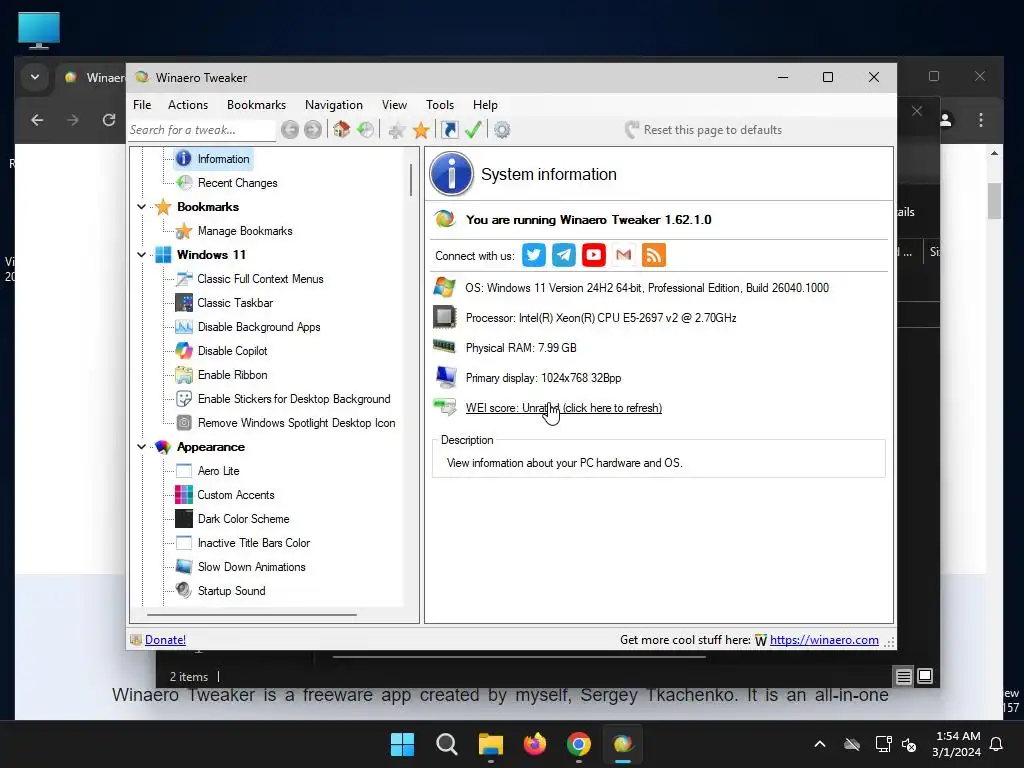Image resolution: width=1024 pixels, height=768 pixels.
Task: Click the Disable Copilot icon in tree
Action: tap(184, 351)
